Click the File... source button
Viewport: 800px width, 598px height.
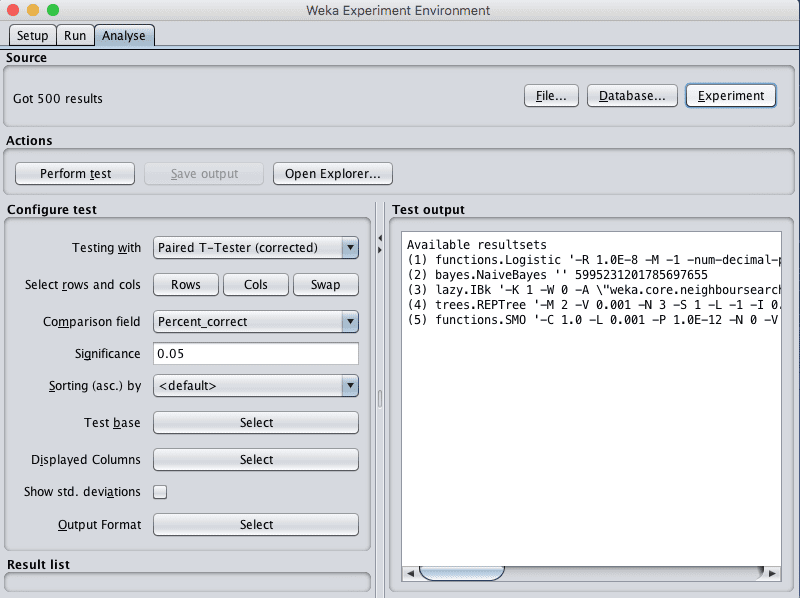point(551,96)
